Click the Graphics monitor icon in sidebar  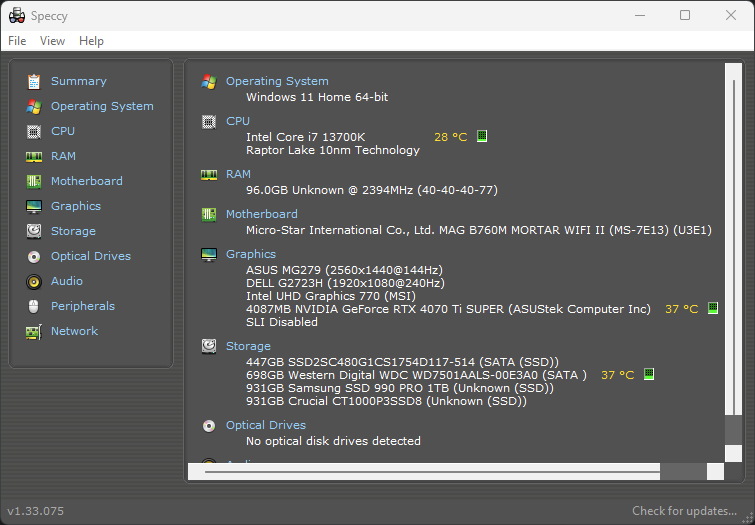(x=34, y=207)
